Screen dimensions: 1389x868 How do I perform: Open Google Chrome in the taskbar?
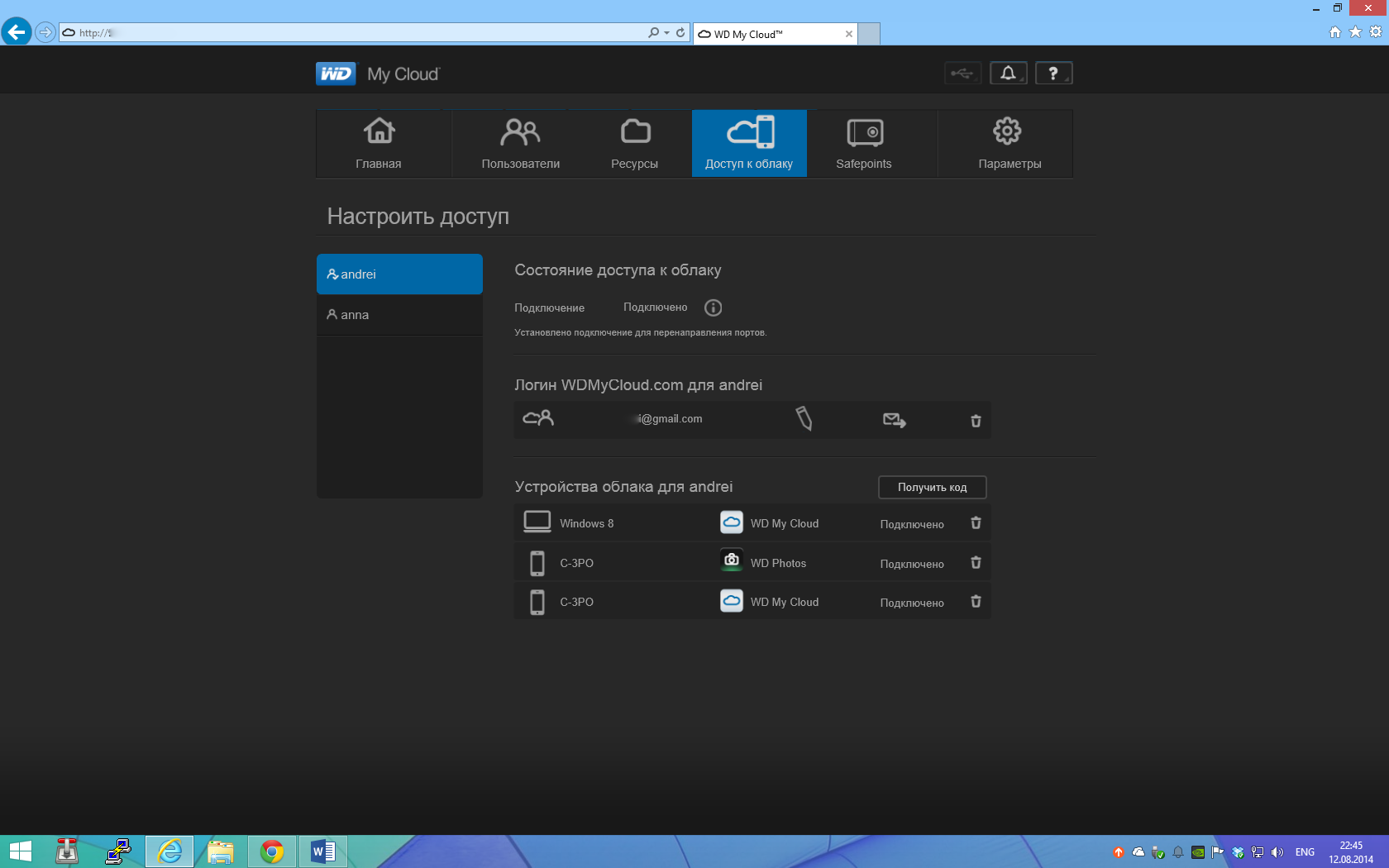click(271, 851)
